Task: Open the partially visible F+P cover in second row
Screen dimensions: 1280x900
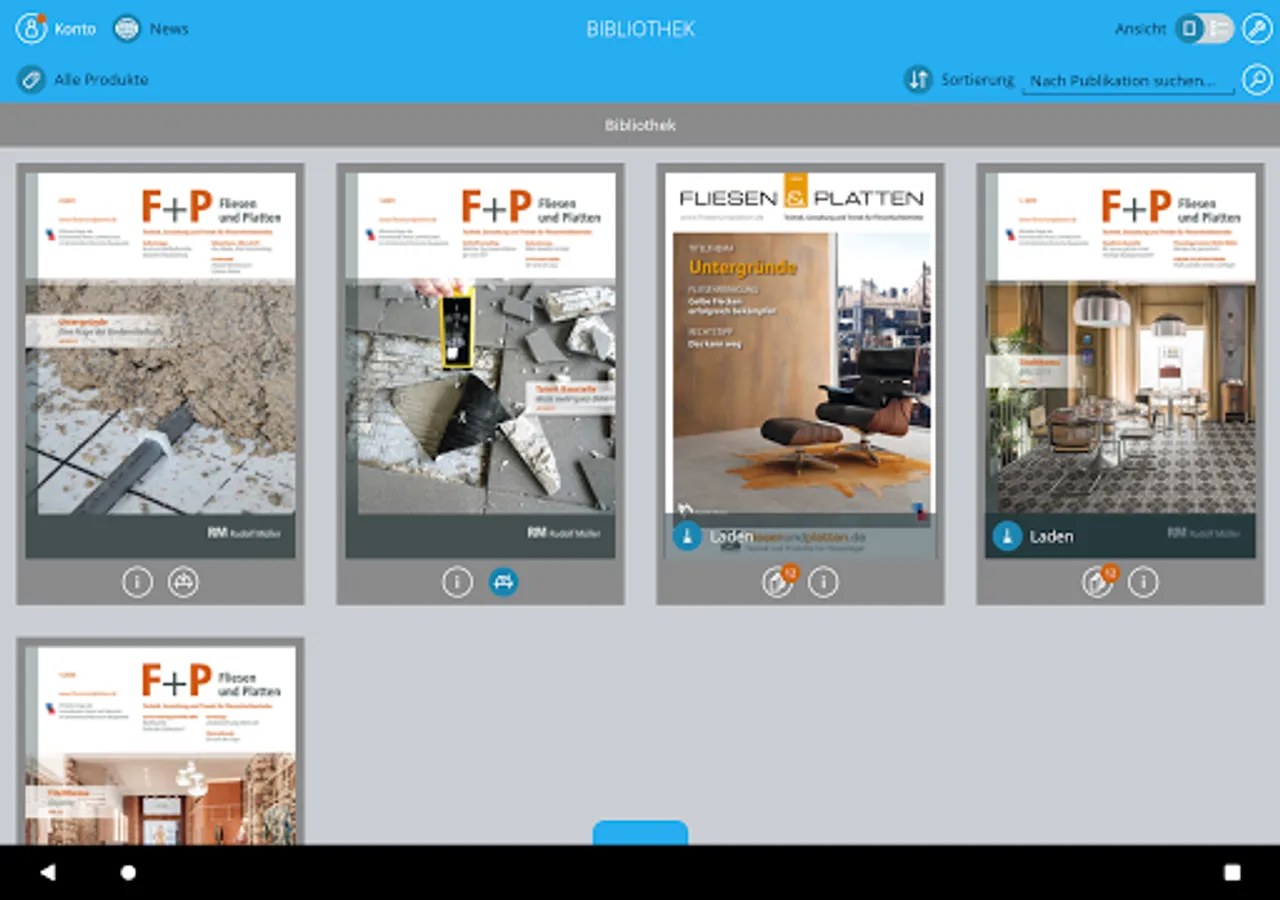Action: (x=160, y=745)
